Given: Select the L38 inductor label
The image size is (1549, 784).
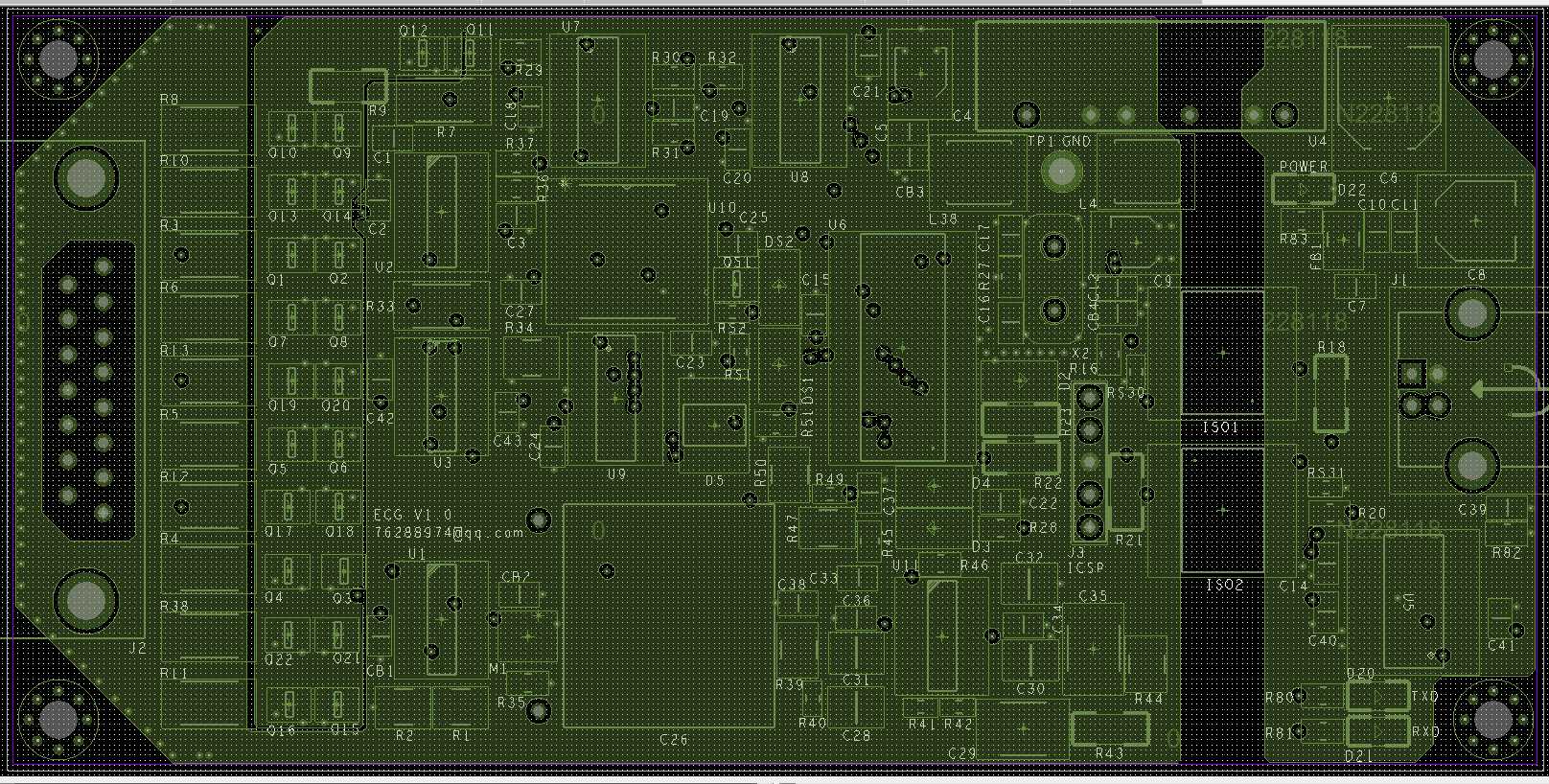Looking at the screenshot, I should click(x=943, y=219).
